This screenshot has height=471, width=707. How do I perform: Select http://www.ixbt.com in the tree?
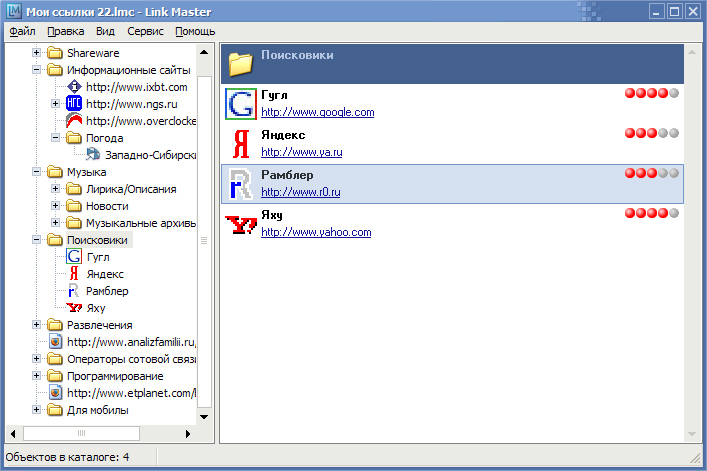137,87
